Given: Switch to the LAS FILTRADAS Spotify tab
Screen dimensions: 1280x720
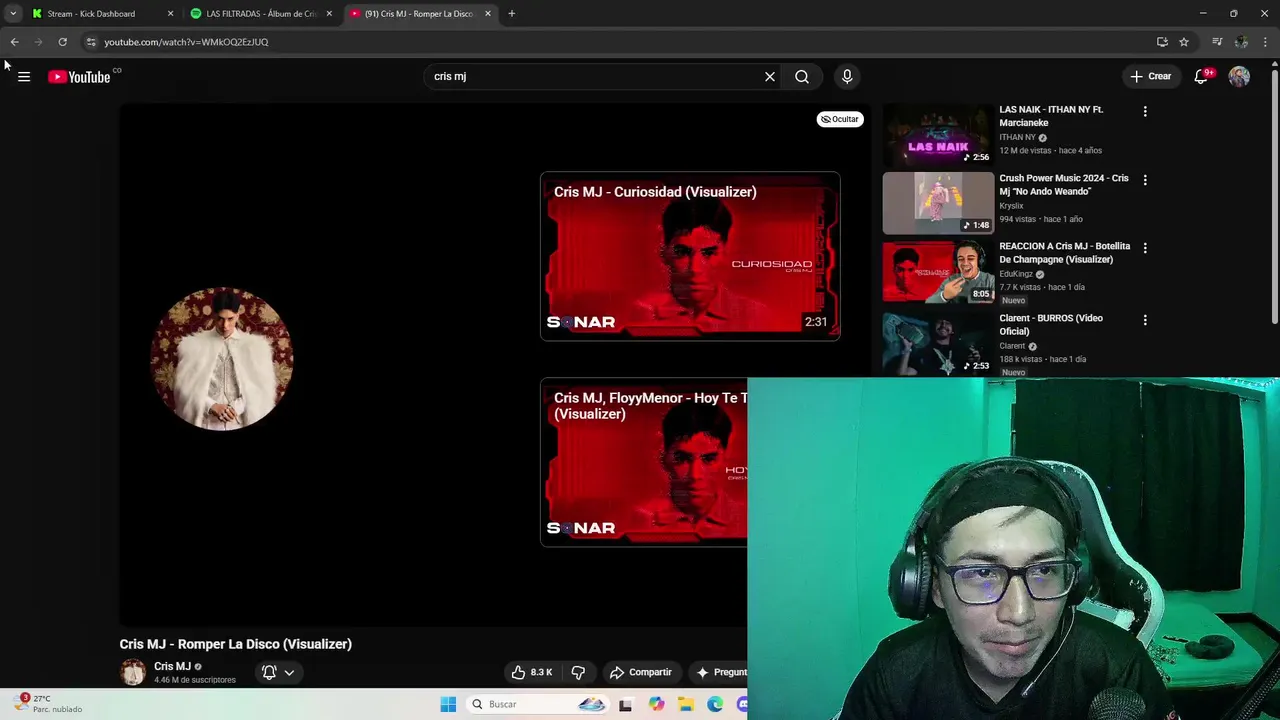Looking at the screenshot, I should 262,14.
